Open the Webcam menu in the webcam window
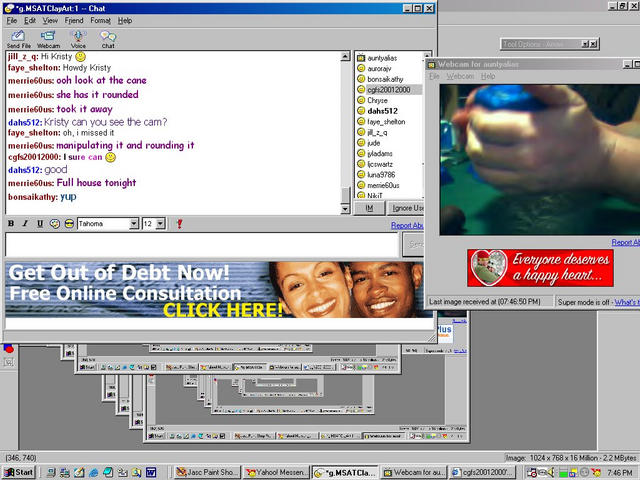 coord(460,76)
